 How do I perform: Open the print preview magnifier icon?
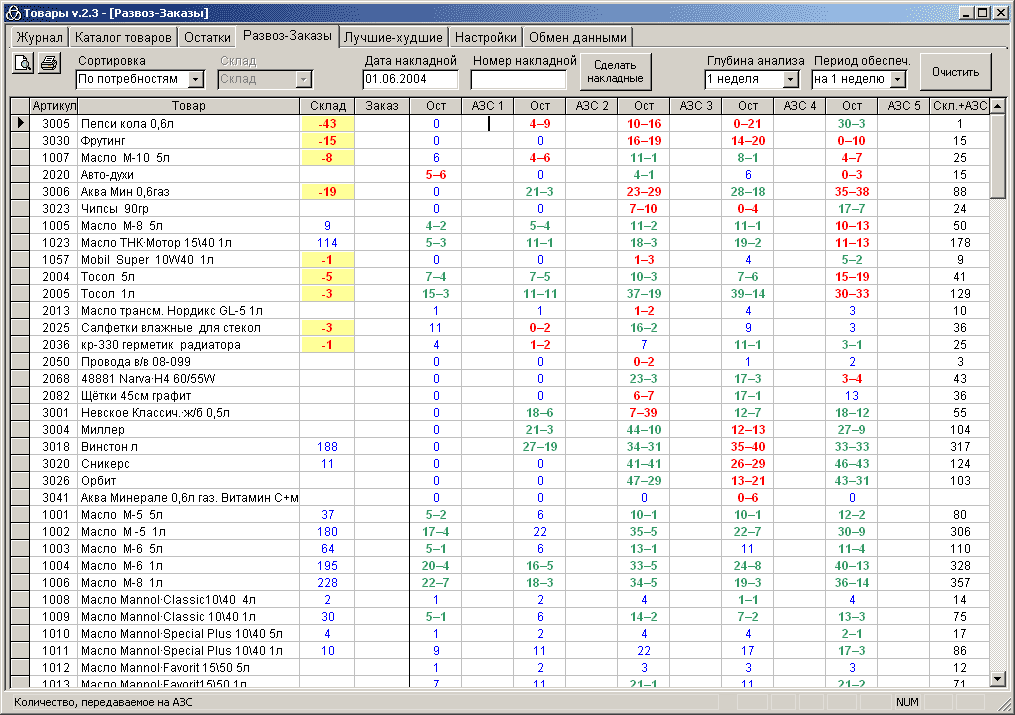[x=23, y=63]
